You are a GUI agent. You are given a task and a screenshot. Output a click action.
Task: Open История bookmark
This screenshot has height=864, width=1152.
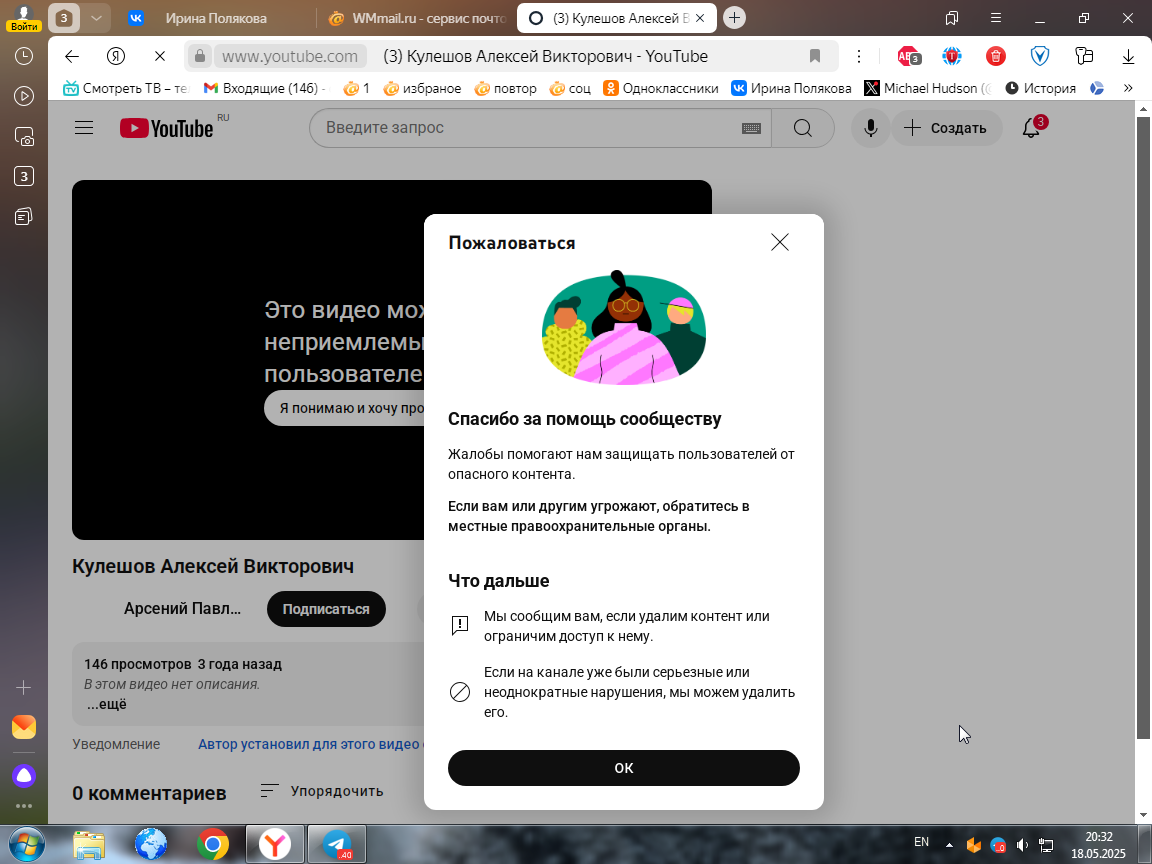[x=1040, y=88]
